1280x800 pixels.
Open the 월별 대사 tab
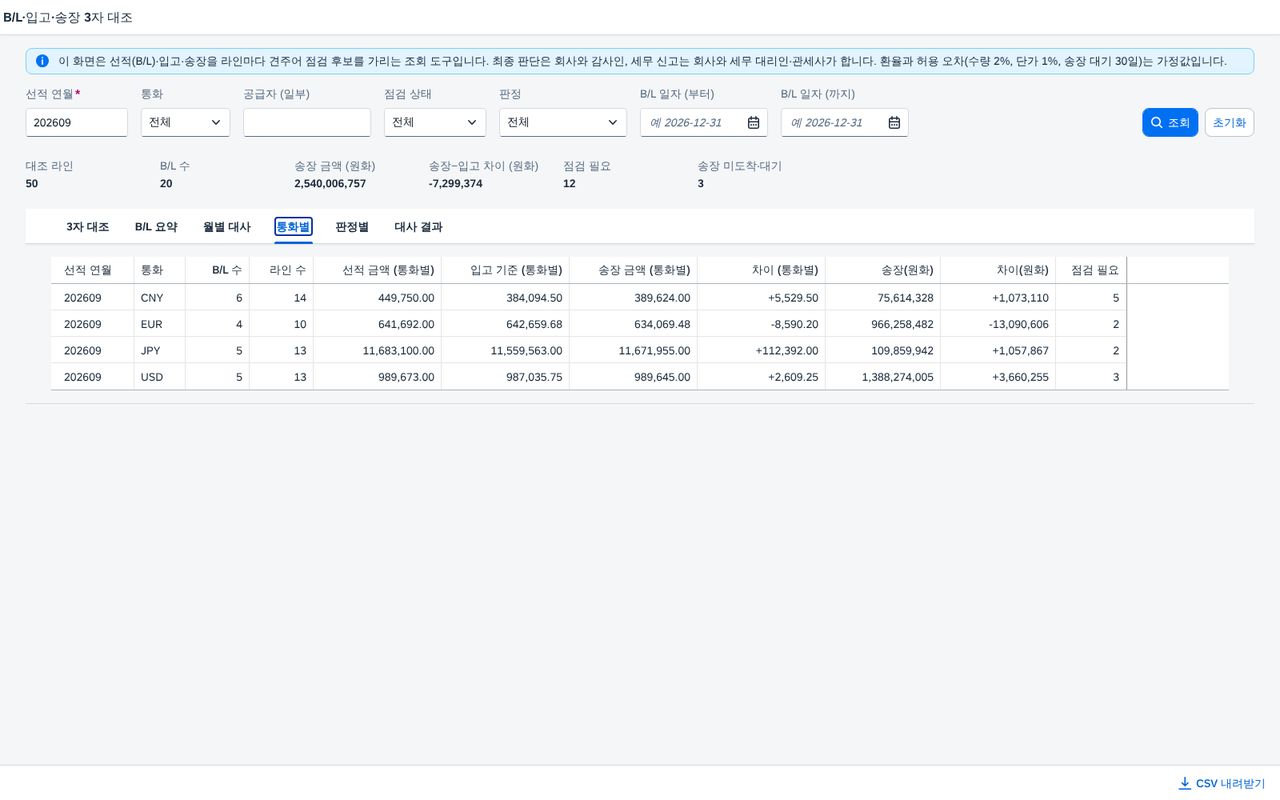227,227
